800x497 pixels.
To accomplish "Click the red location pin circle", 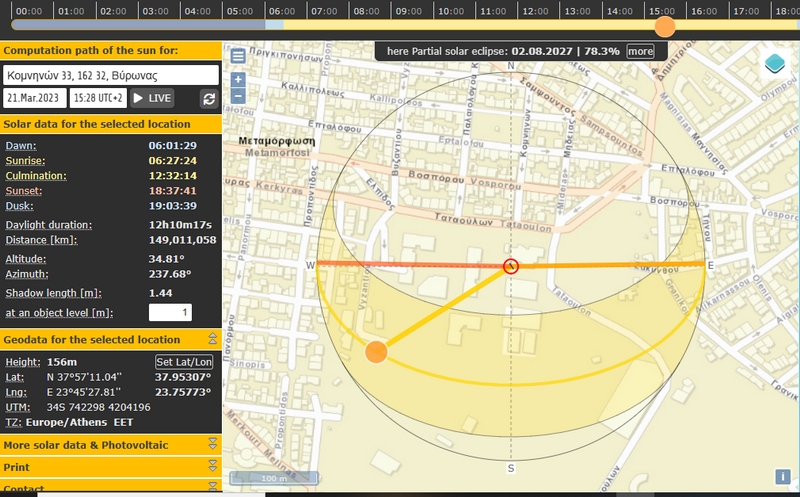I will point(511,266).
